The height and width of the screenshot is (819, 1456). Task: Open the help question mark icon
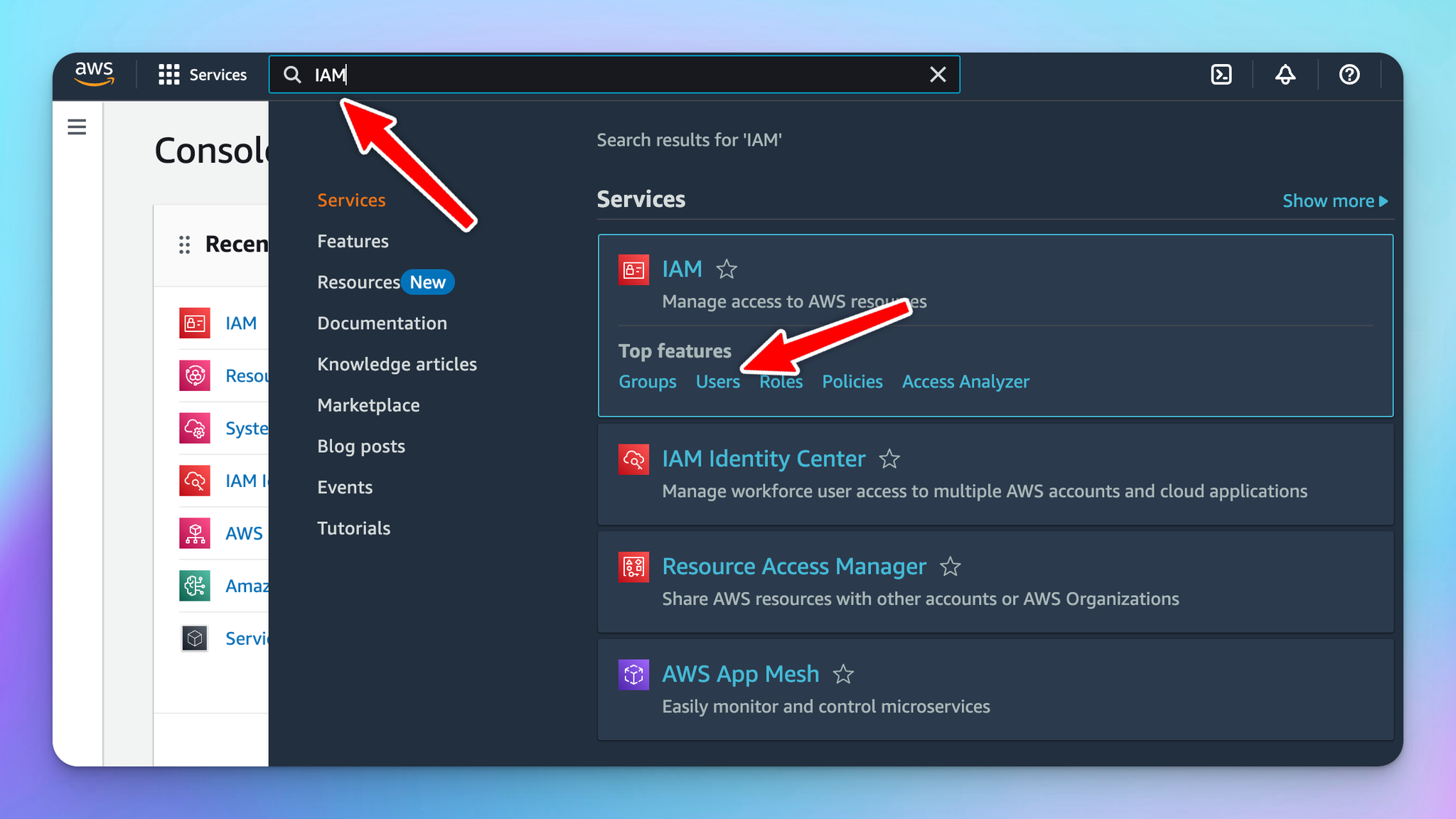(1349, 75)
